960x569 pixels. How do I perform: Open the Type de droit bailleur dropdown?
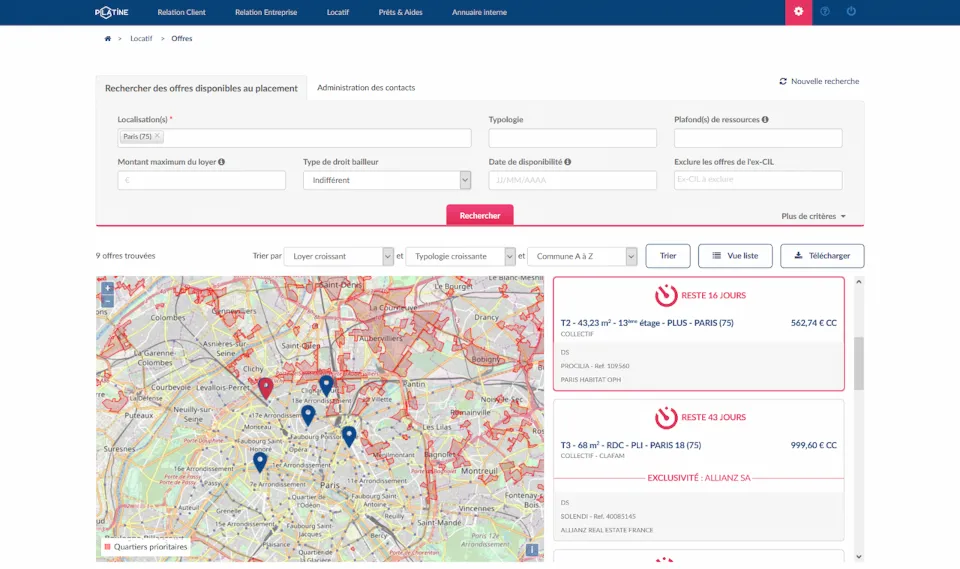pyautogui.click(x=386, y=180)
